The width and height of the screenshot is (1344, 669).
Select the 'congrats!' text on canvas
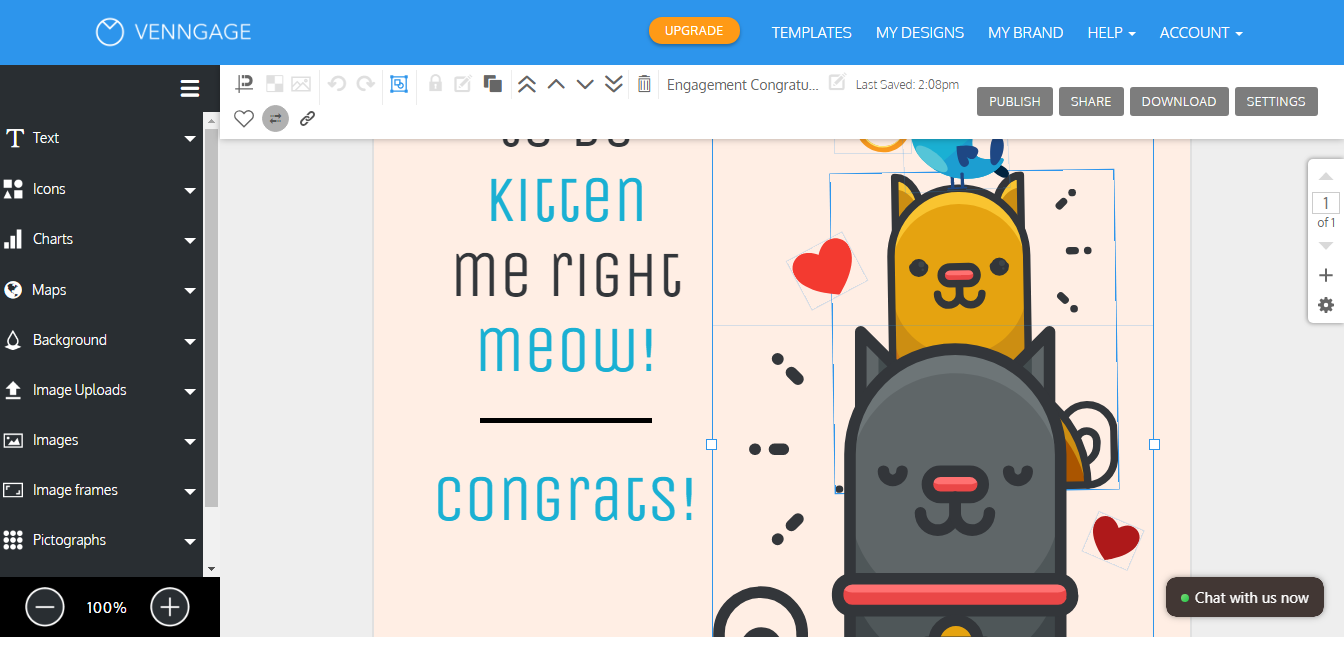566,497
